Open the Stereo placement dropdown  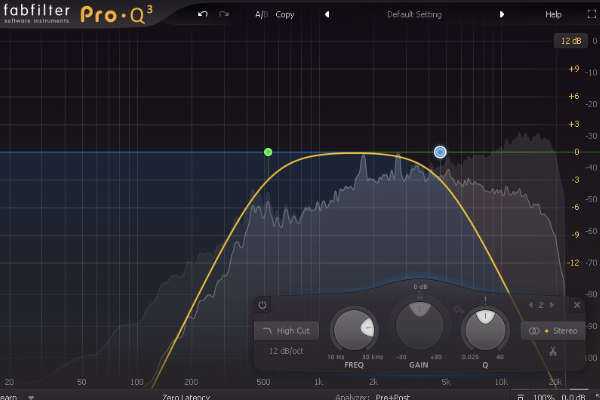[x=552, y=330]
